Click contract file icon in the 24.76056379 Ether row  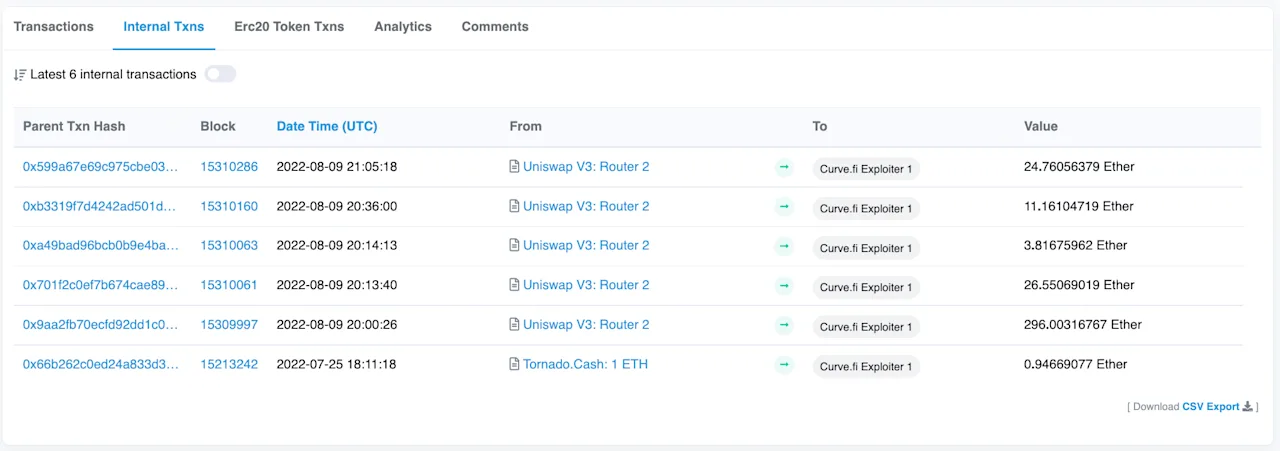514,167
